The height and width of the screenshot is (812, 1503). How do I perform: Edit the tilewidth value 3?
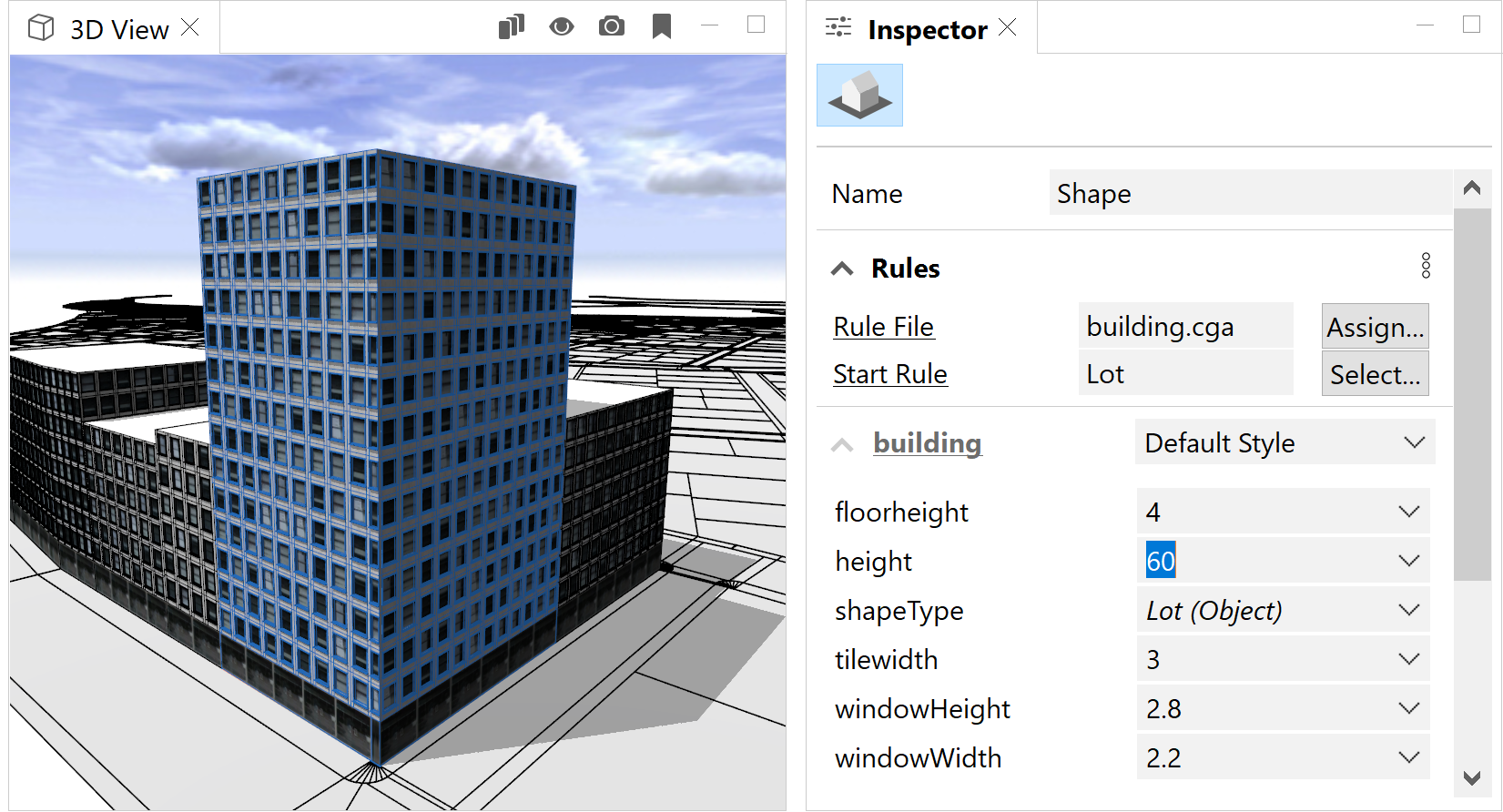point(1265,659)
